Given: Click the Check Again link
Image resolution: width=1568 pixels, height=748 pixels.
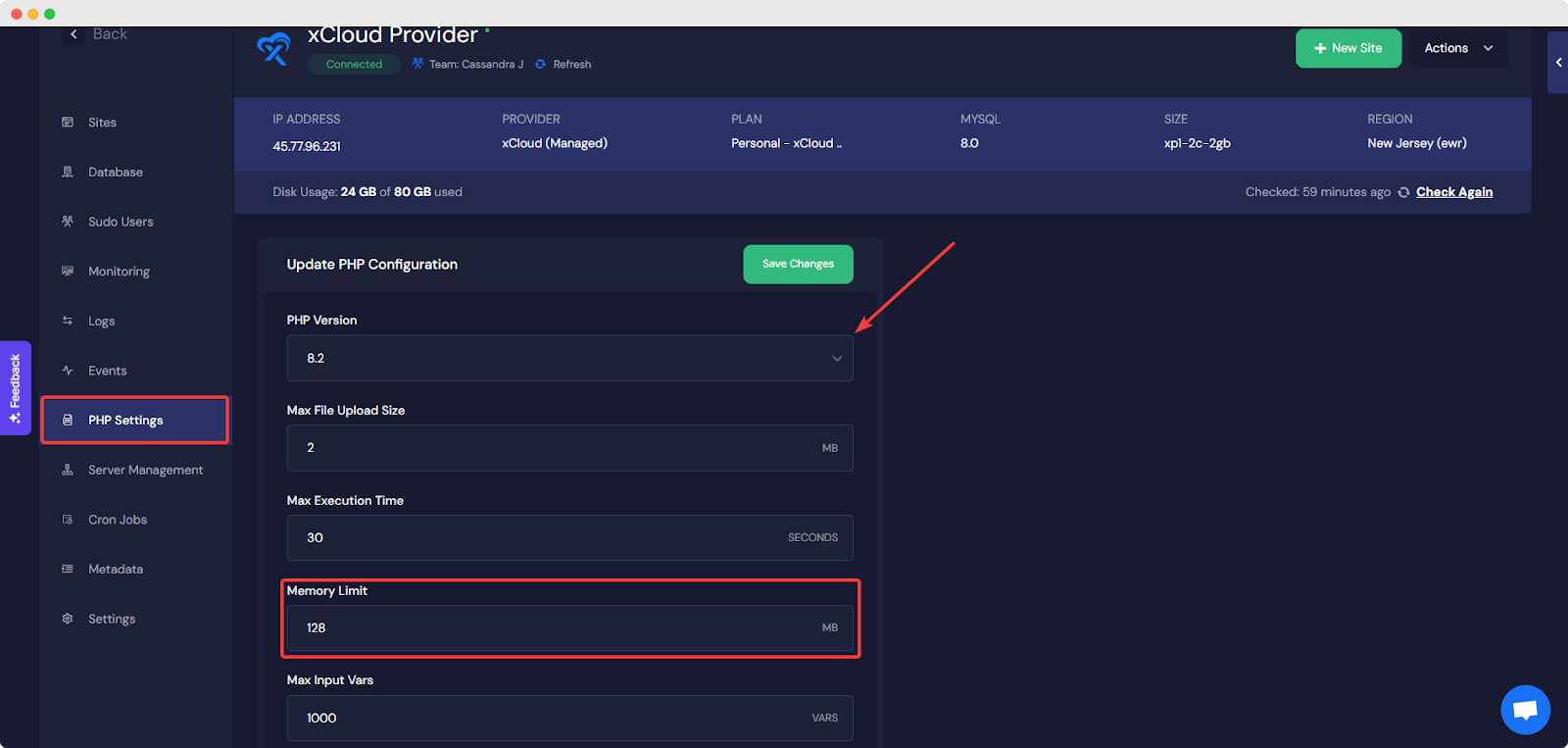Looking at the screenshot, I should (1453, 192).
